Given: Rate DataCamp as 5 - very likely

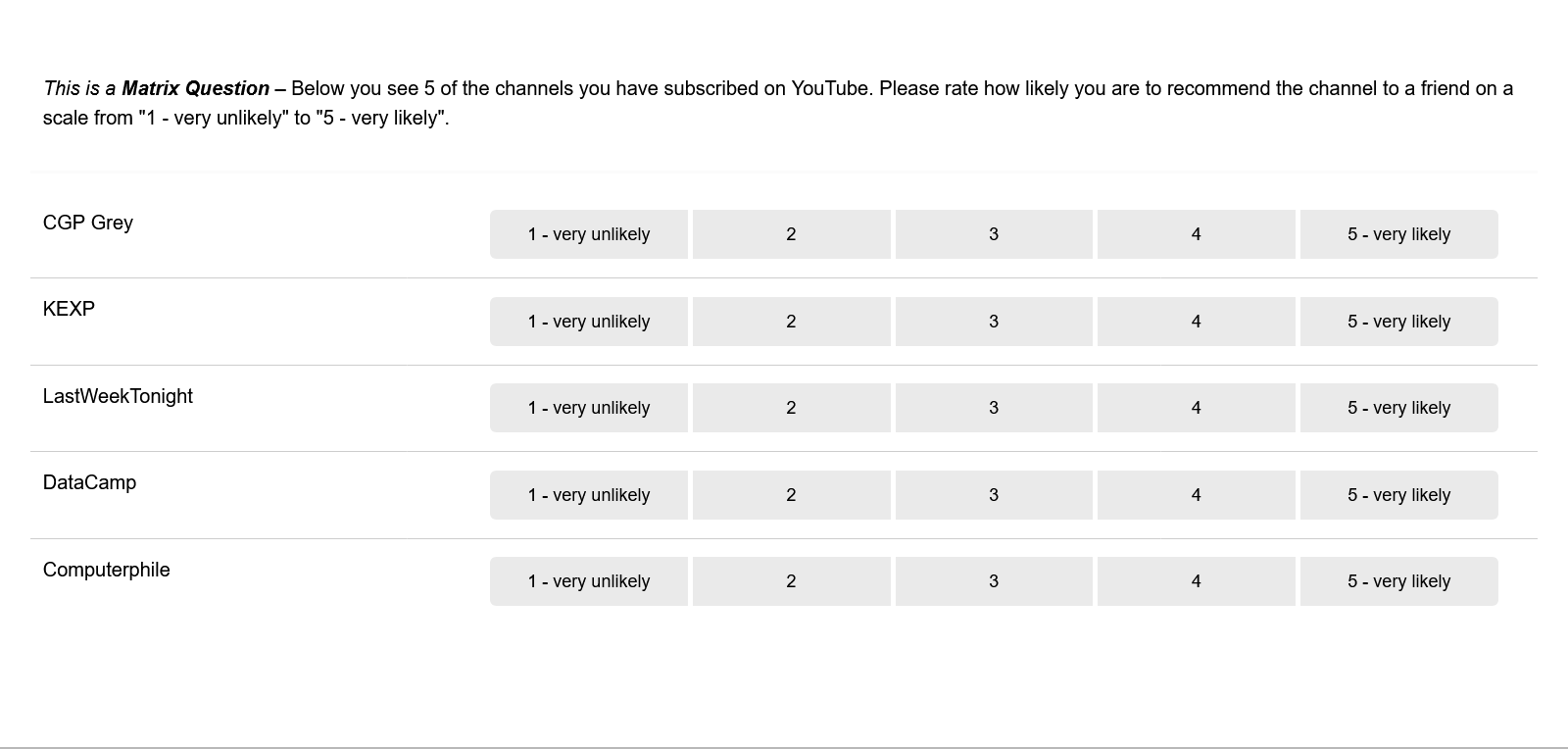Looking at the screenshot, I should tap(1398, 494).
